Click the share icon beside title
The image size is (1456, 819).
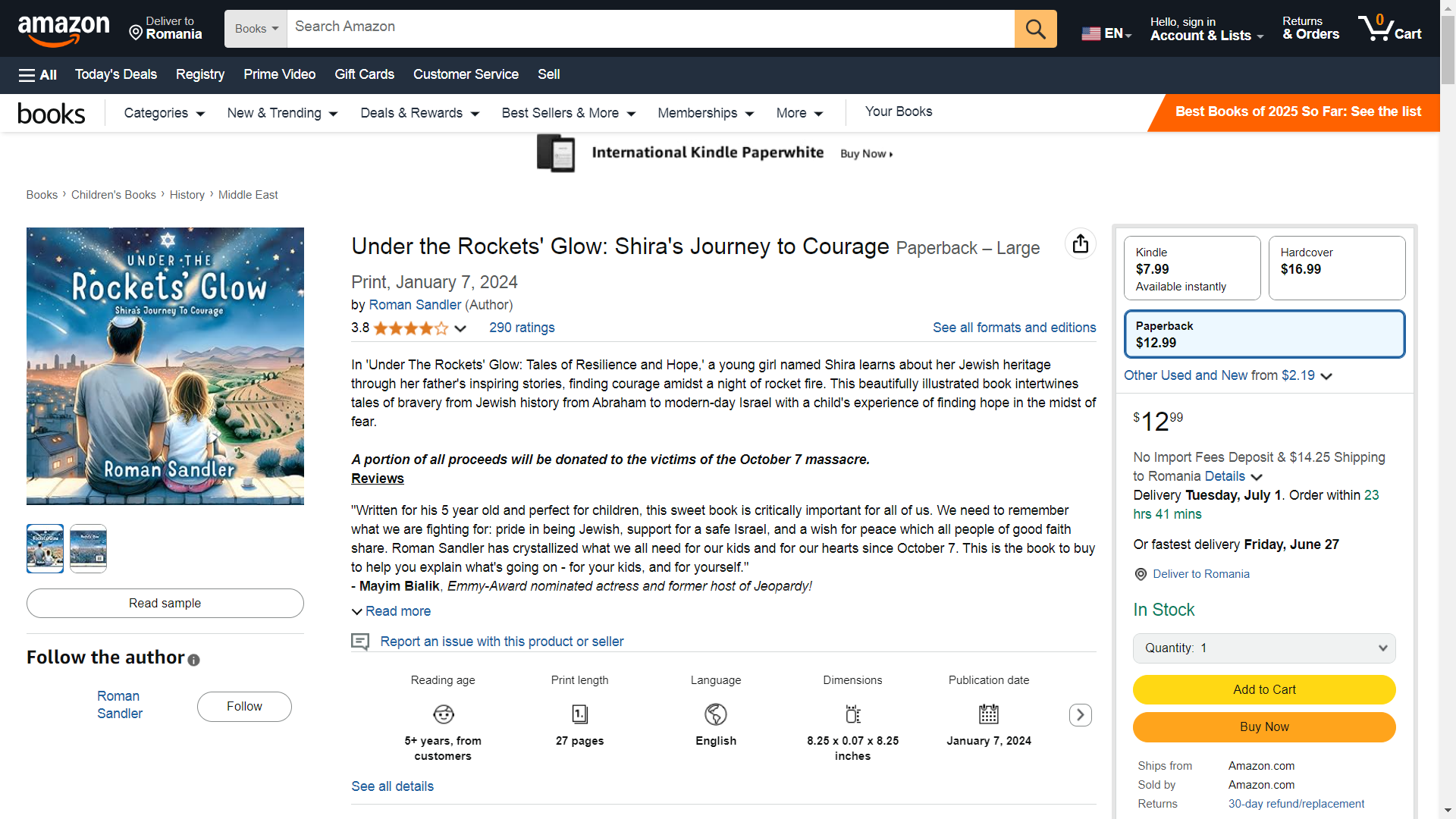pyautogui.click(x=1081, y=243)
